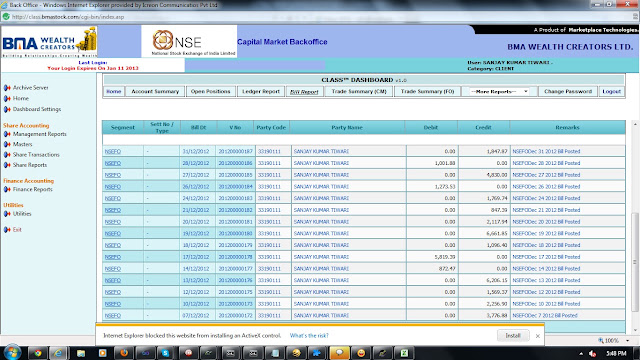Click remark "NSEFODec 17 2012 Bill Posted"

(546, 257)
